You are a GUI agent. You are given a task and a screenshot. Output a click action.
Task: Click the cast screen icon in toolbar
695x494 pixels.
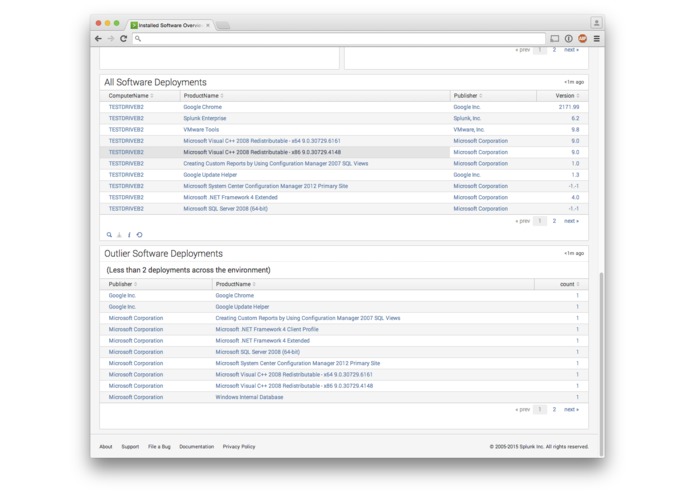pyautogui.click(x=554, y=39)
